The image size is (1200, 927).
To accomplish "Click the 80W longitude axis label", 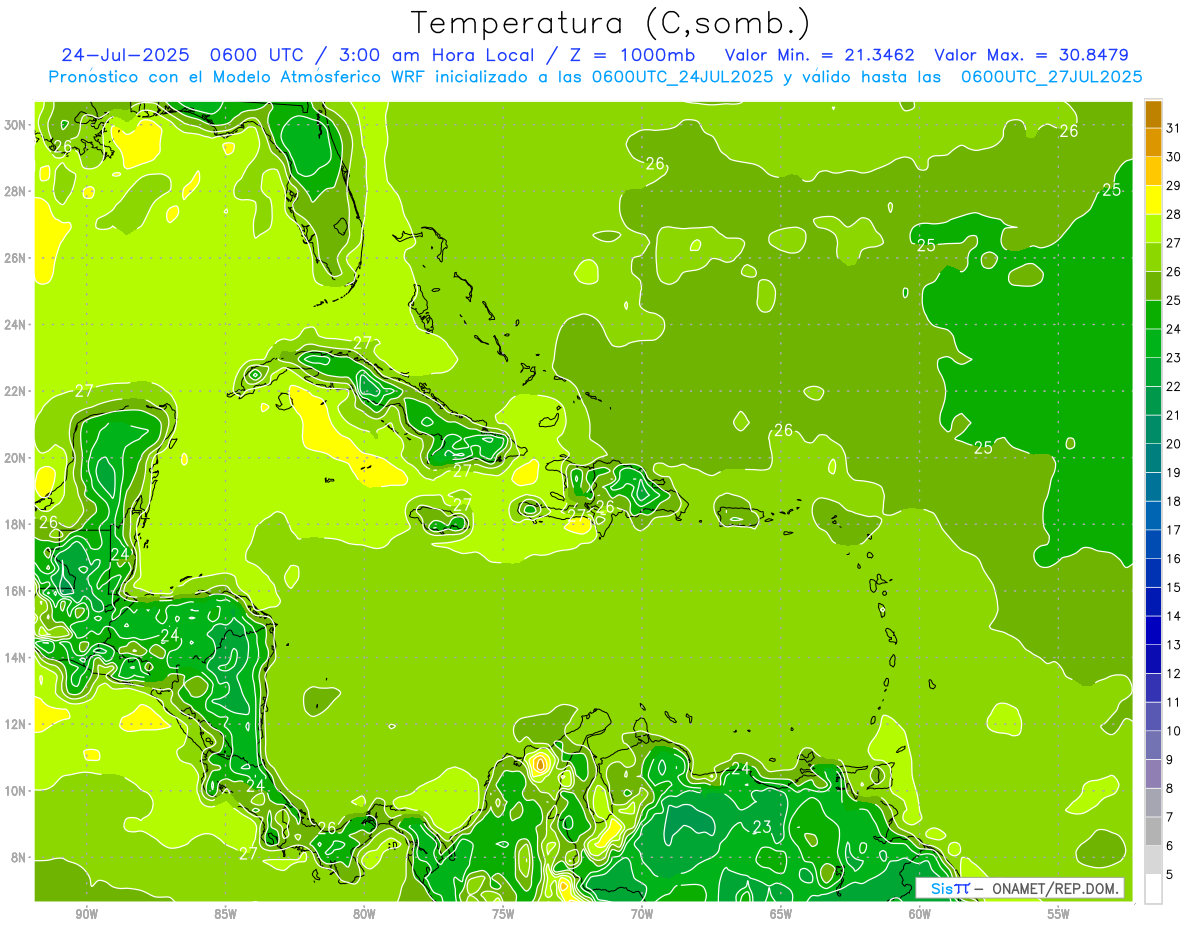I will [x=364, y=913].
